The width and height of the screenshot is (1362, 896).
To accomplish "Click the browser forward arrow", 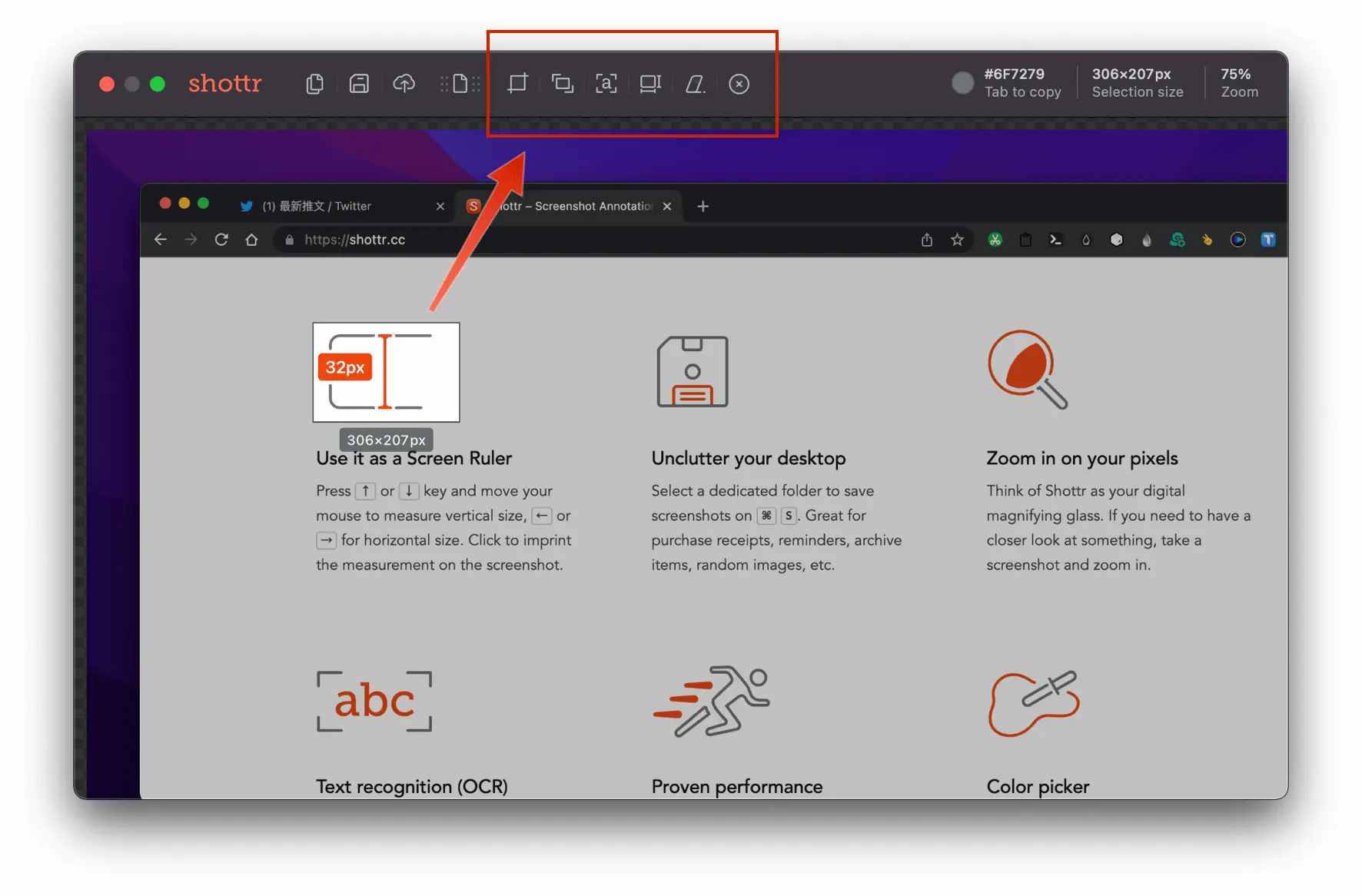I will point(191,240).
